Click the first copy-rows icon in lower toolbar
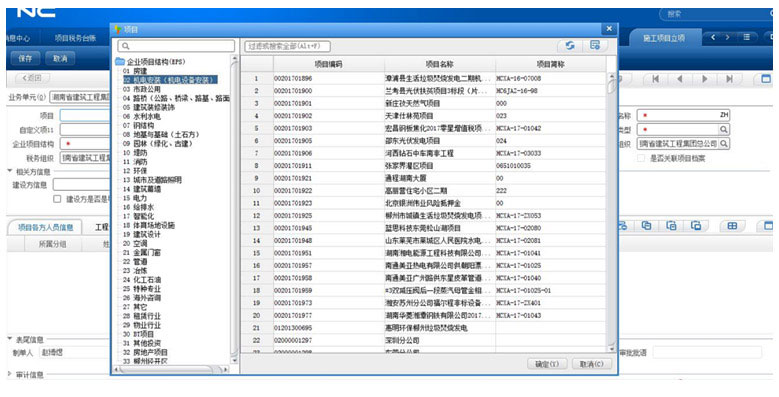Viewport: 779px width, 397px height. point(646,226)
